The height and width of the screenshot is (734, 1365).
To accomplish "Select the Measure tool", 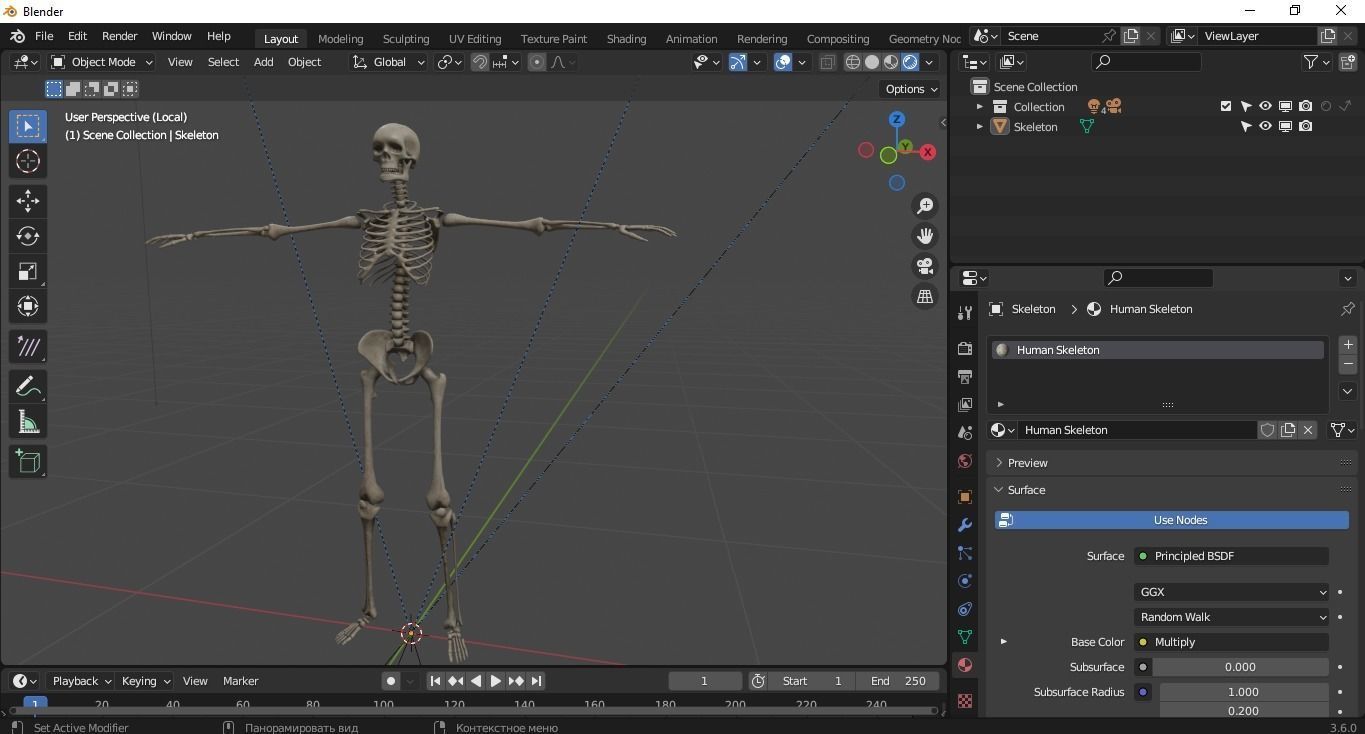I will pyautogui.click(x=28, y=422).
